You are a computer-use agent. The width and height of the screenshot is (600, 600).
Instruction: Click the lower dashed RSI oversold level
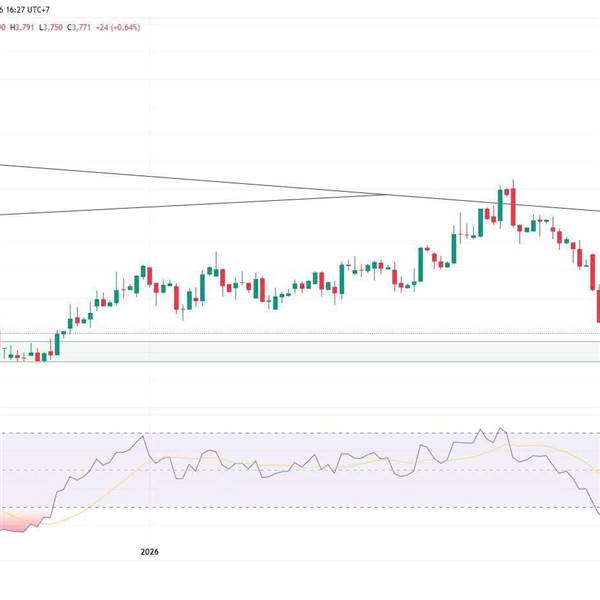click(300, 507)
